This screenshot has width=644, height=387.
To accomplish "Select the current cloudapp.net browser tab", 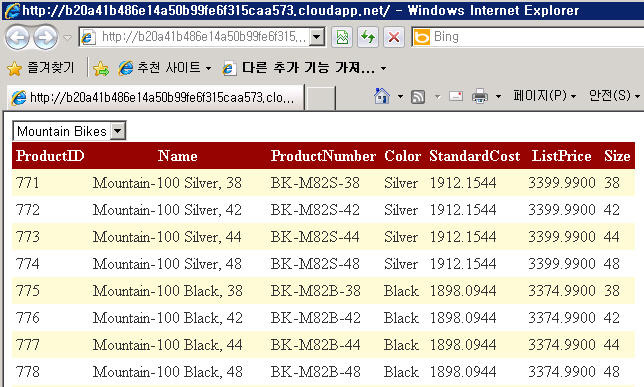I will (155, 97).
